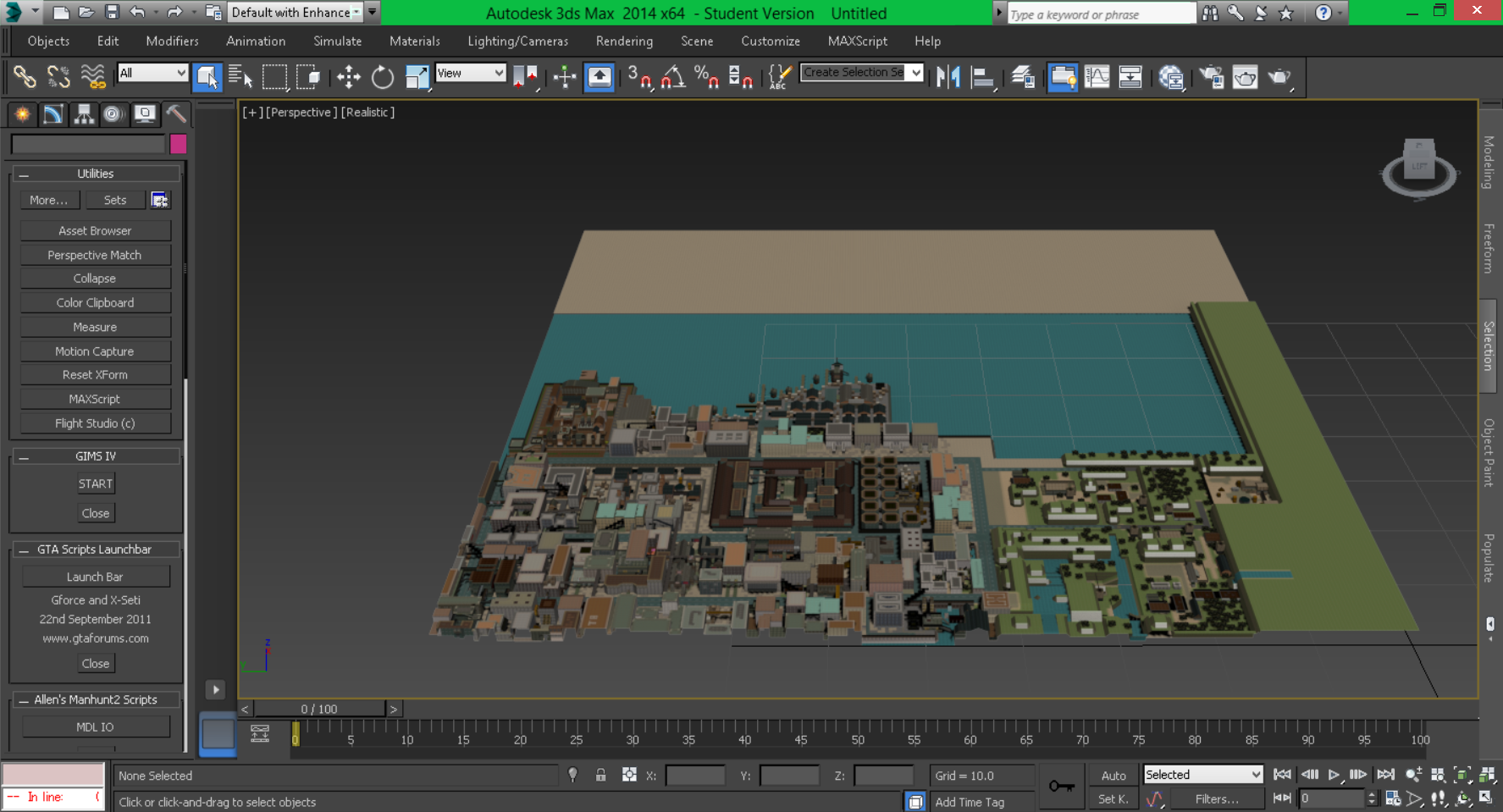Open Key Filters dialog
1503x812 pixels.
coord(1216,799)
